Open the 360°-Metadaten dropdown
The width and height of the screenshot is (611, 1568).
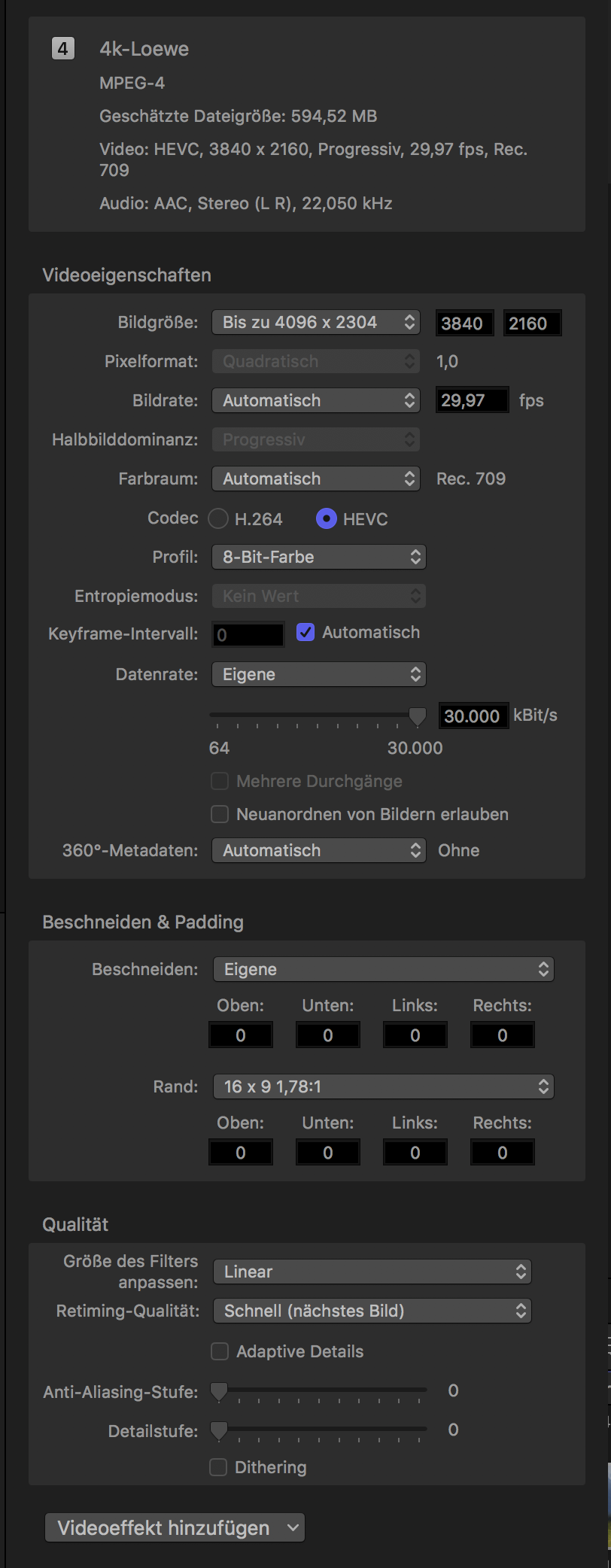(319, 850)
